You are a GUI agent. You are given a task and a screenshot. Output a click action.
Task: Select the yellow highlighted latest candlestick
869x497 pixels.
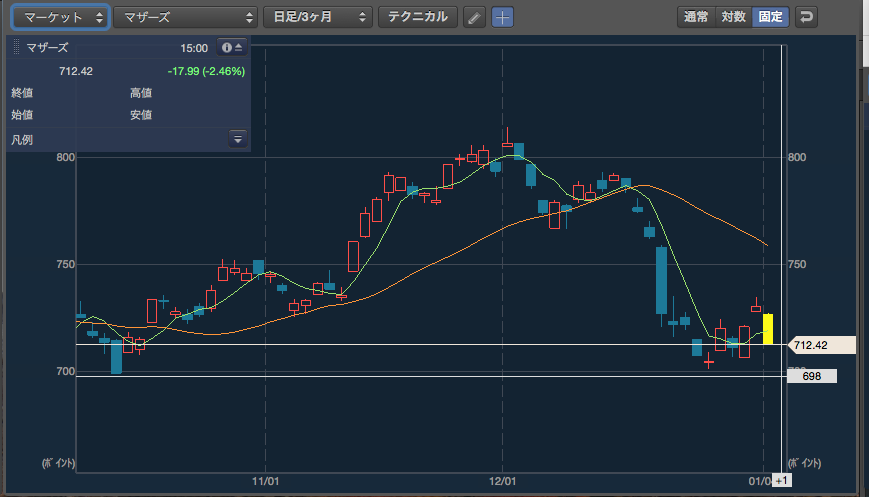click(768, 329)
